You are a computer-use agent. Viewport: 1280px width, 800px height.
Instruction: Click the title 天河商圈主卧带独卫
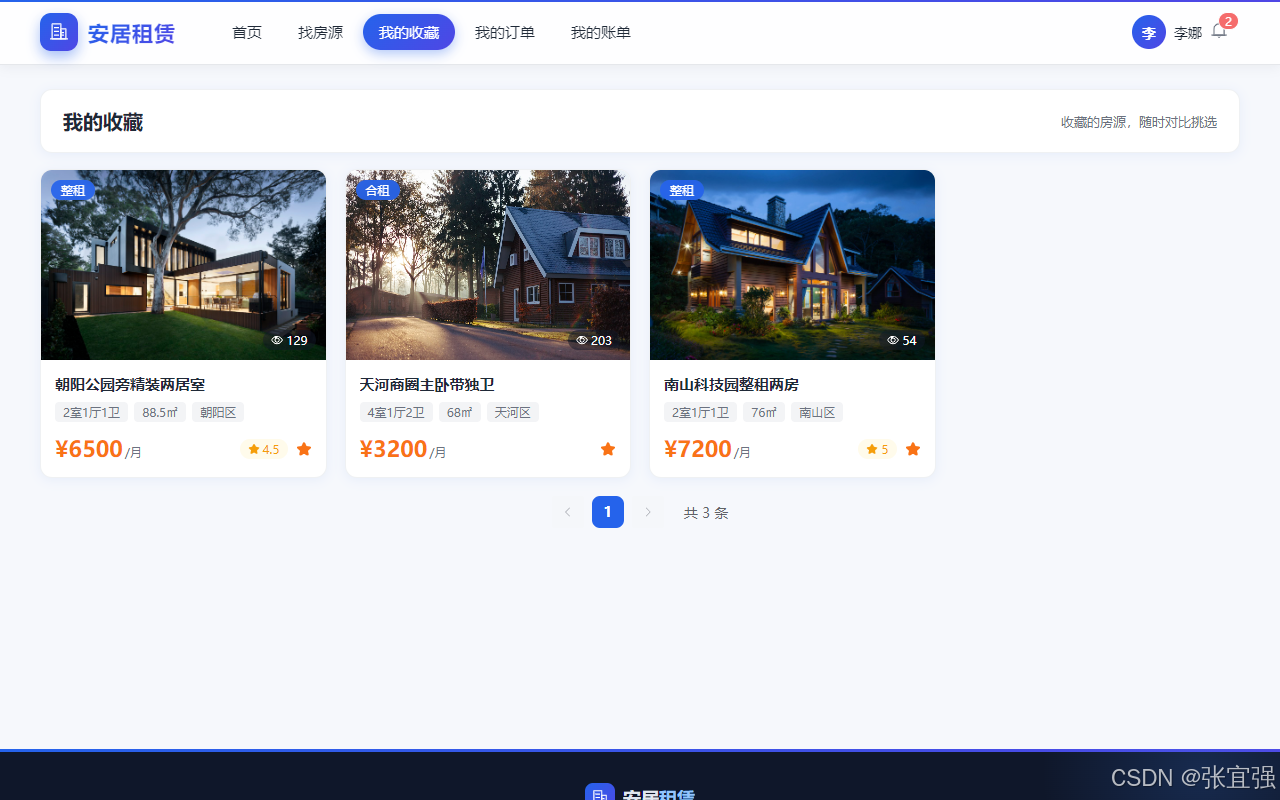[427, 384]
